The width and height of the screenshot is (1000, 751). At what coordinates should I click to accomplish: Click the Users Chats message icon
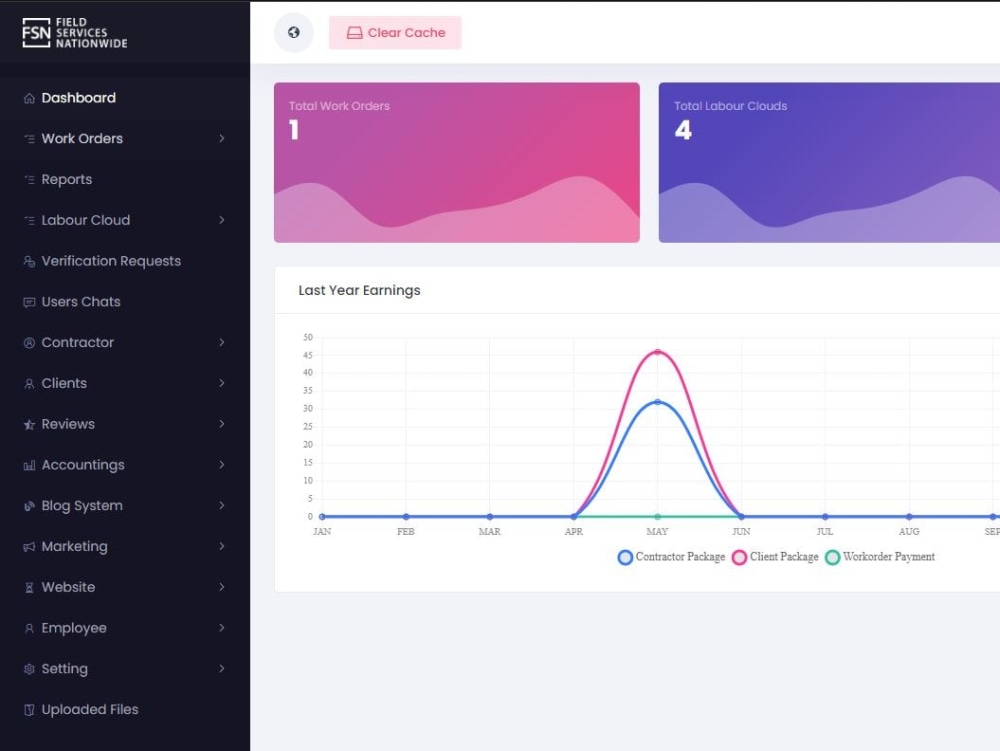point(29,302)
